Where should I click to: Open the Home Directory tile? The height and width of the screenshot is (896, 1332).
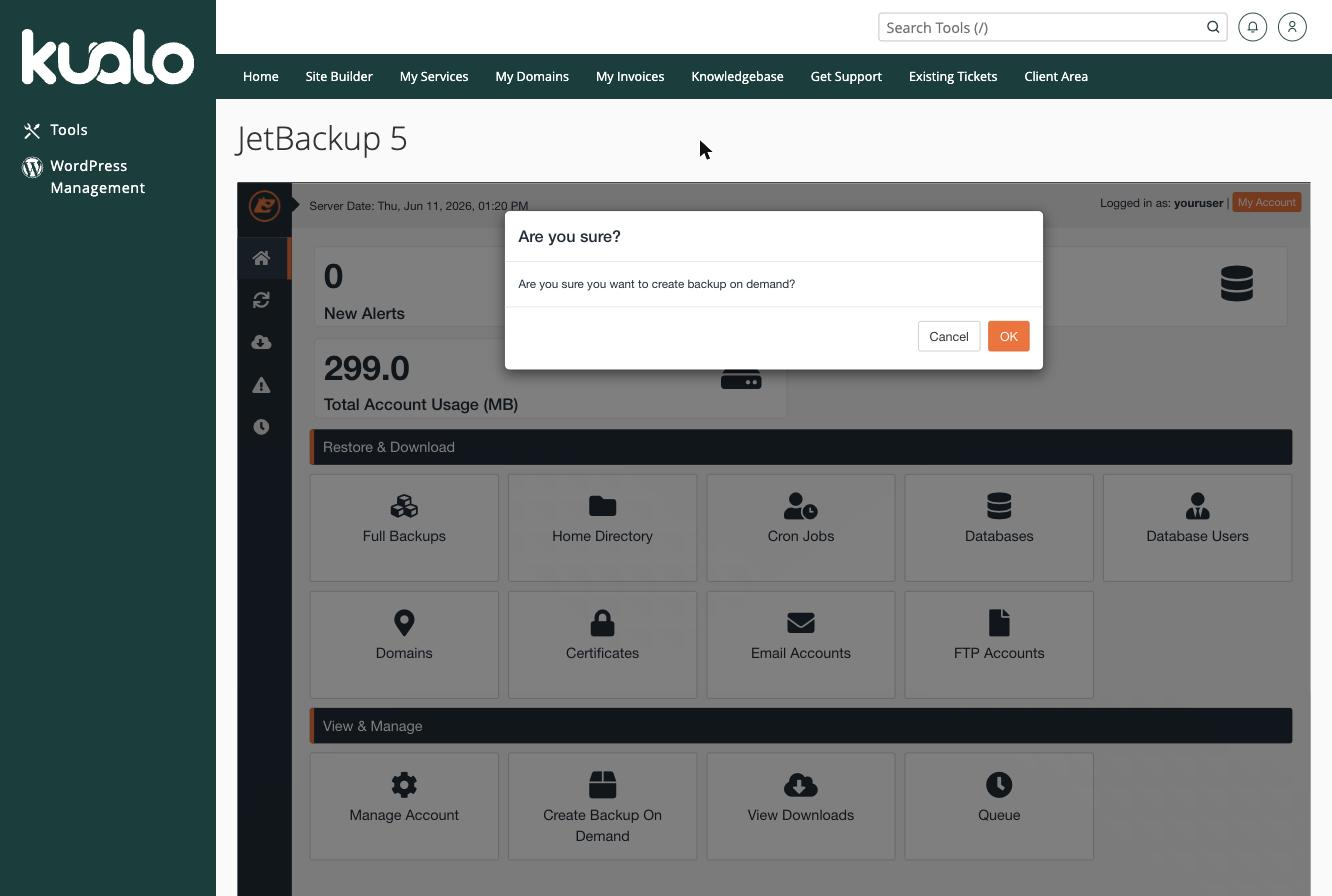[x=602, y=528]
